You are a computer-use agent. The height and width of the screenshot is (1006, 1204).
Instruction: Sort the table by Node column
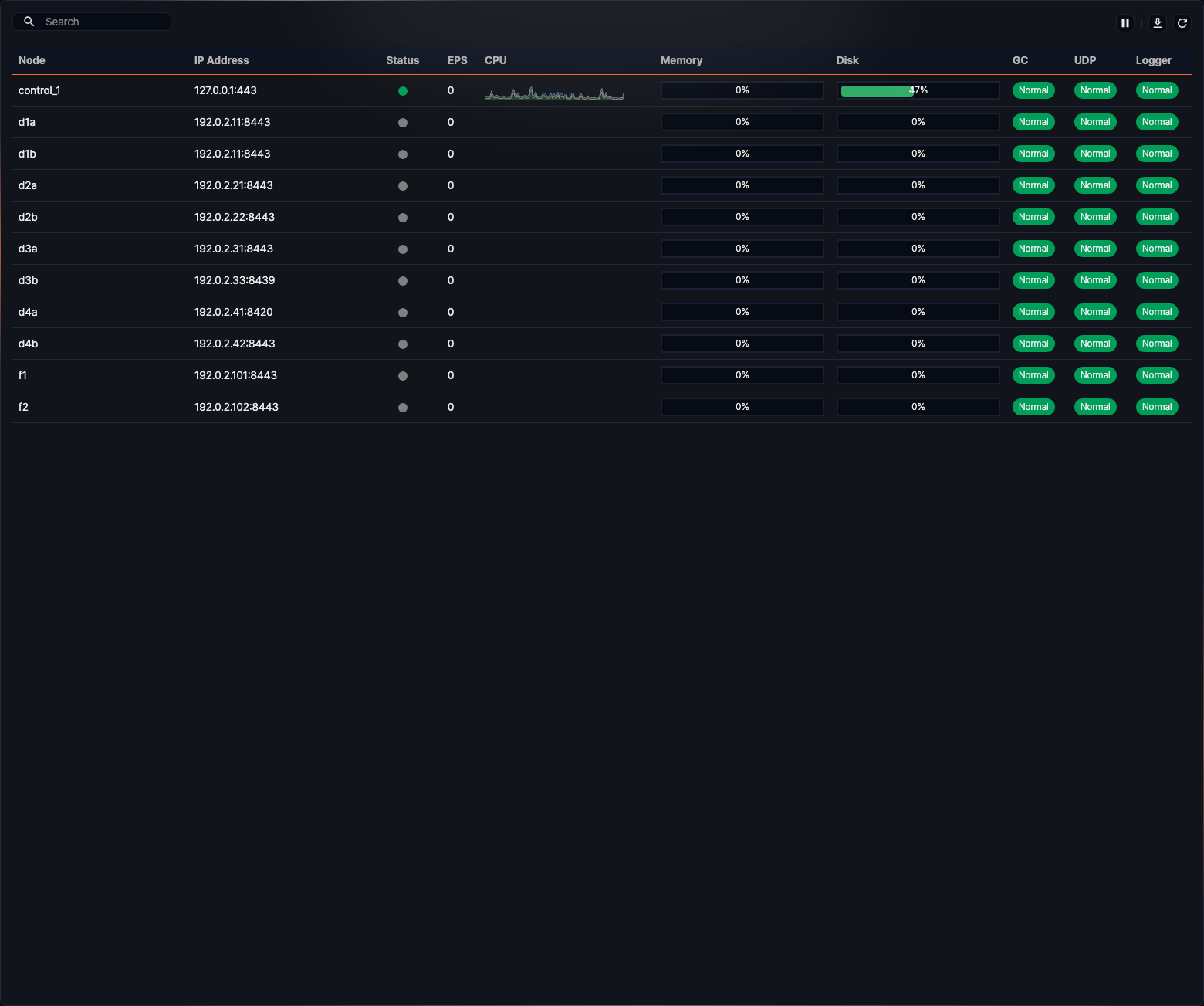point(32,60)
